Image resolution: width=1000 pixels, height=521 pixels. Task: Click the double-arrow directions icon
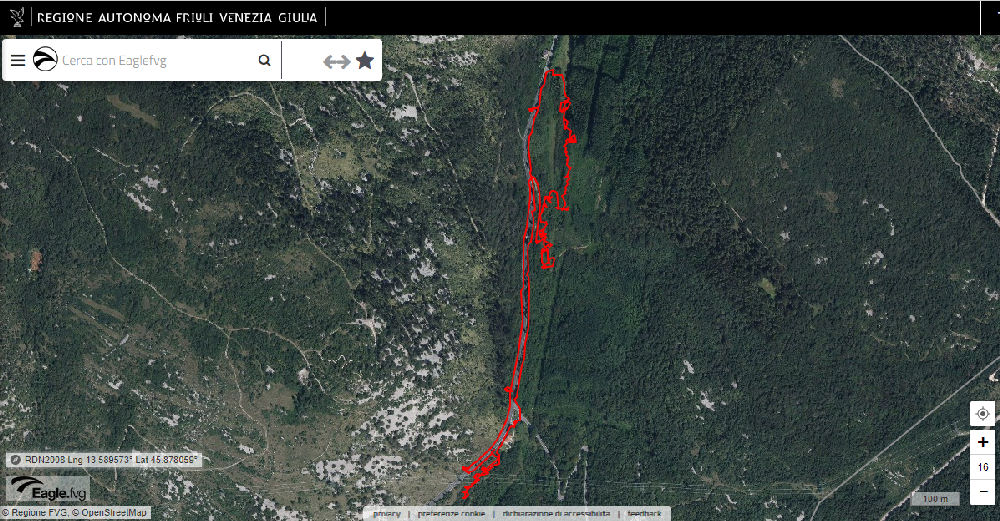tap(337, 61)
